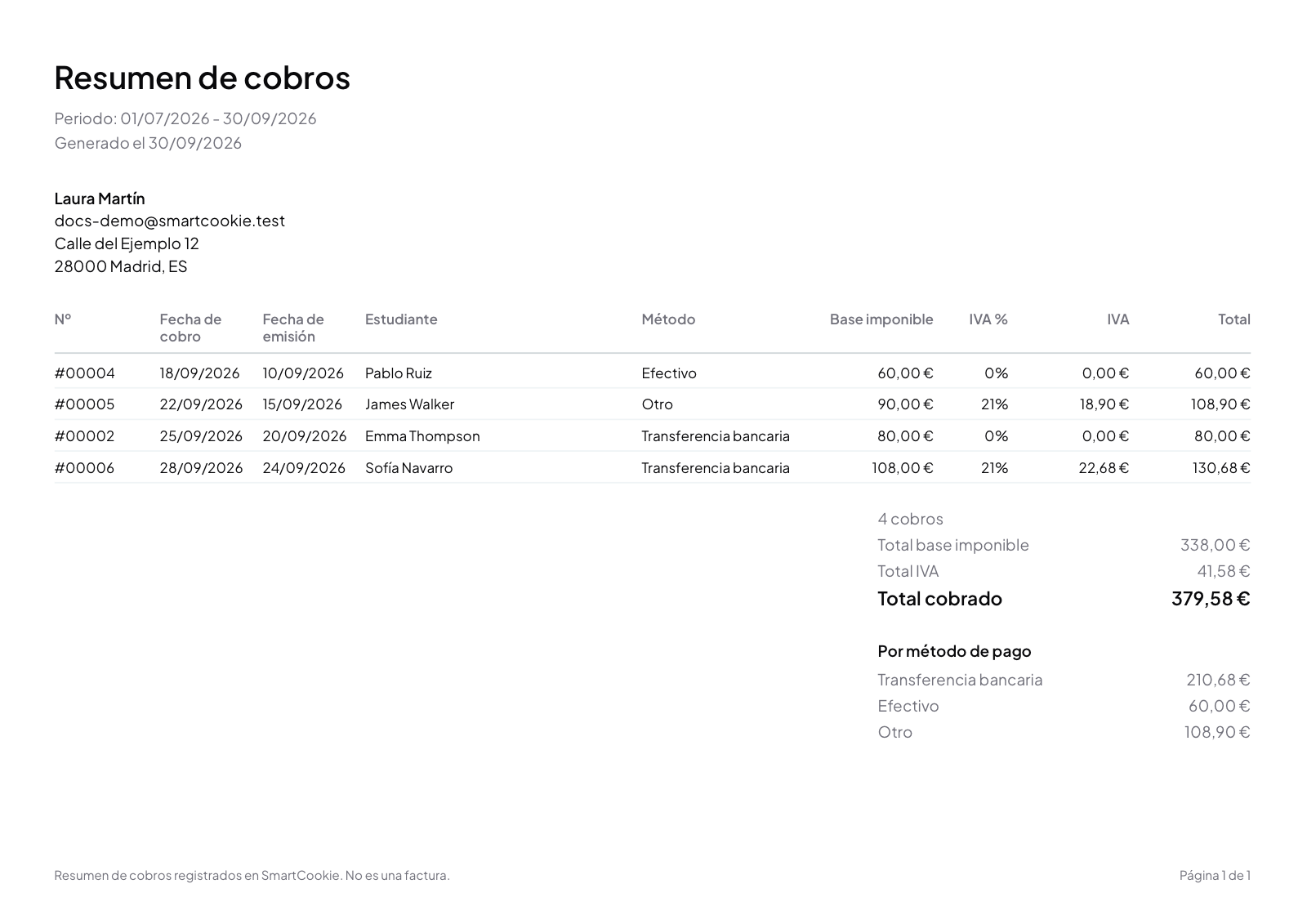Click 'Total base imponible' label
The image size is (1307, 924).
953,545
